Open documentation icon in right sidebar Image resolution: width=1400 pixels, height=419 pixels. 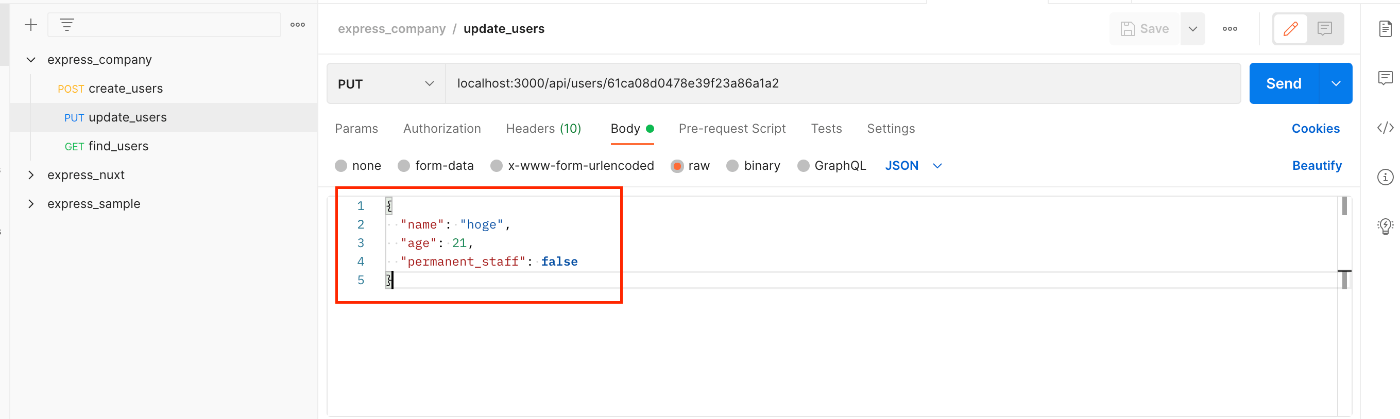pyautogui.click(x=1385, y=28)
